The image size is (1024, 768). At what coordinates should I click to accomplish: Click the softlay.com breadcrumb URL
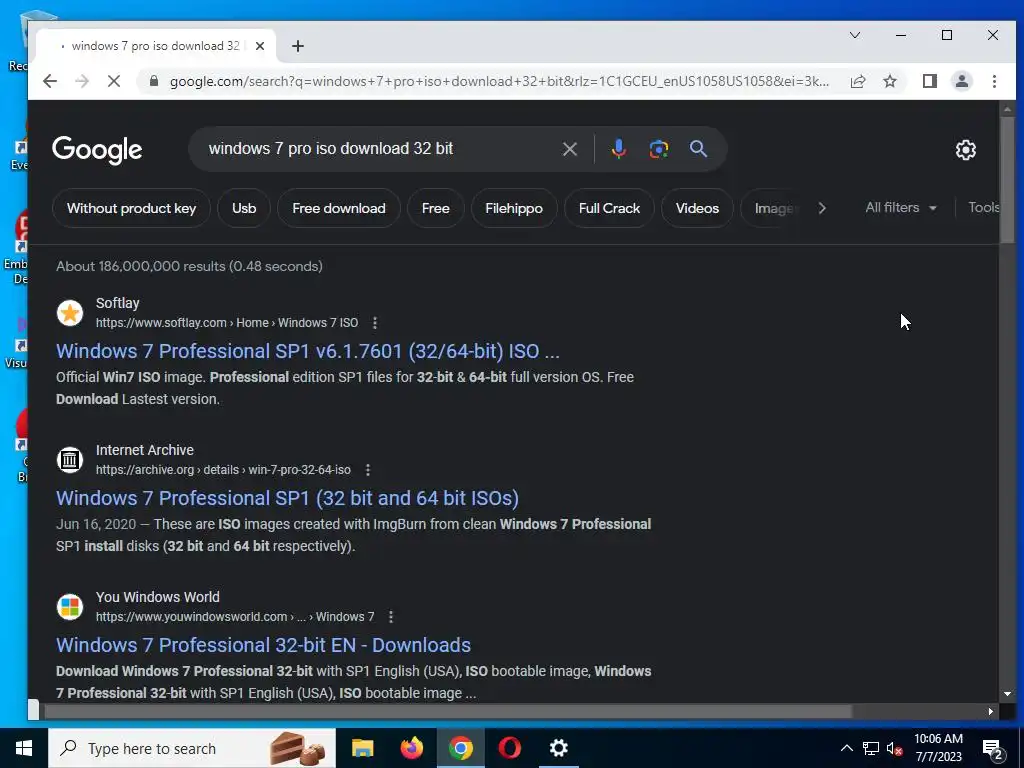click(x=227, y=323)
